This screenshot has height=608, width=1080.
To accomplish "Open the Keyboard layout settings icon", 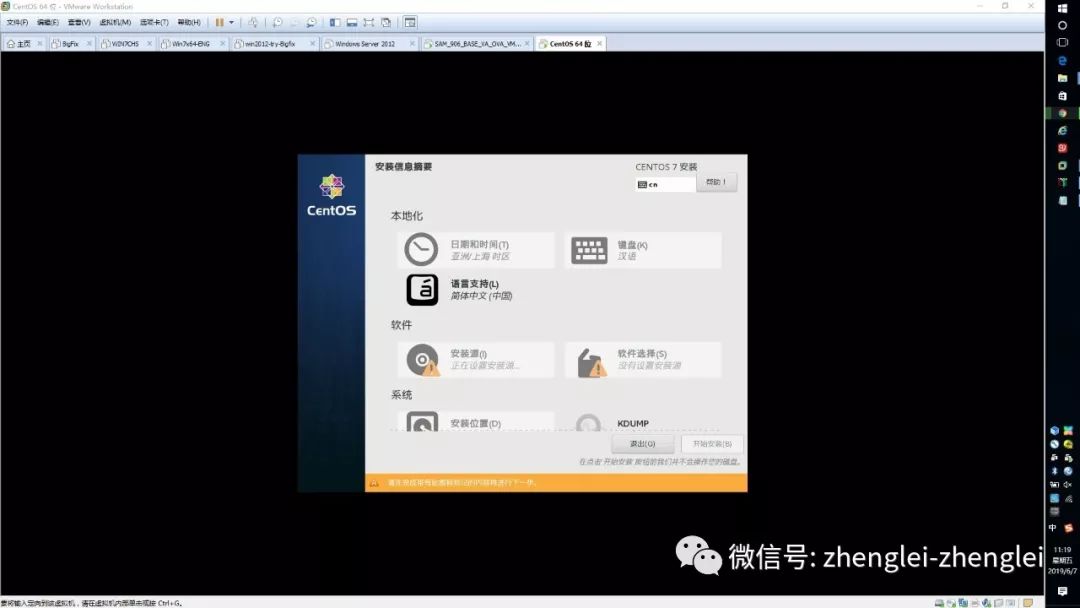I will point(589,250).
